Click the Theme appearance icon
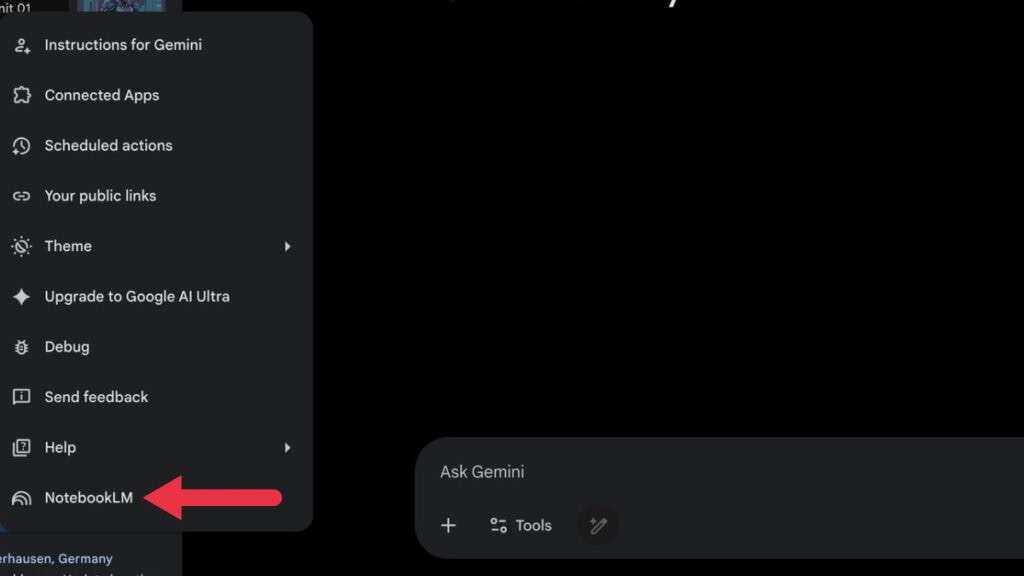The image size is (1024, 576). (21, 246)
